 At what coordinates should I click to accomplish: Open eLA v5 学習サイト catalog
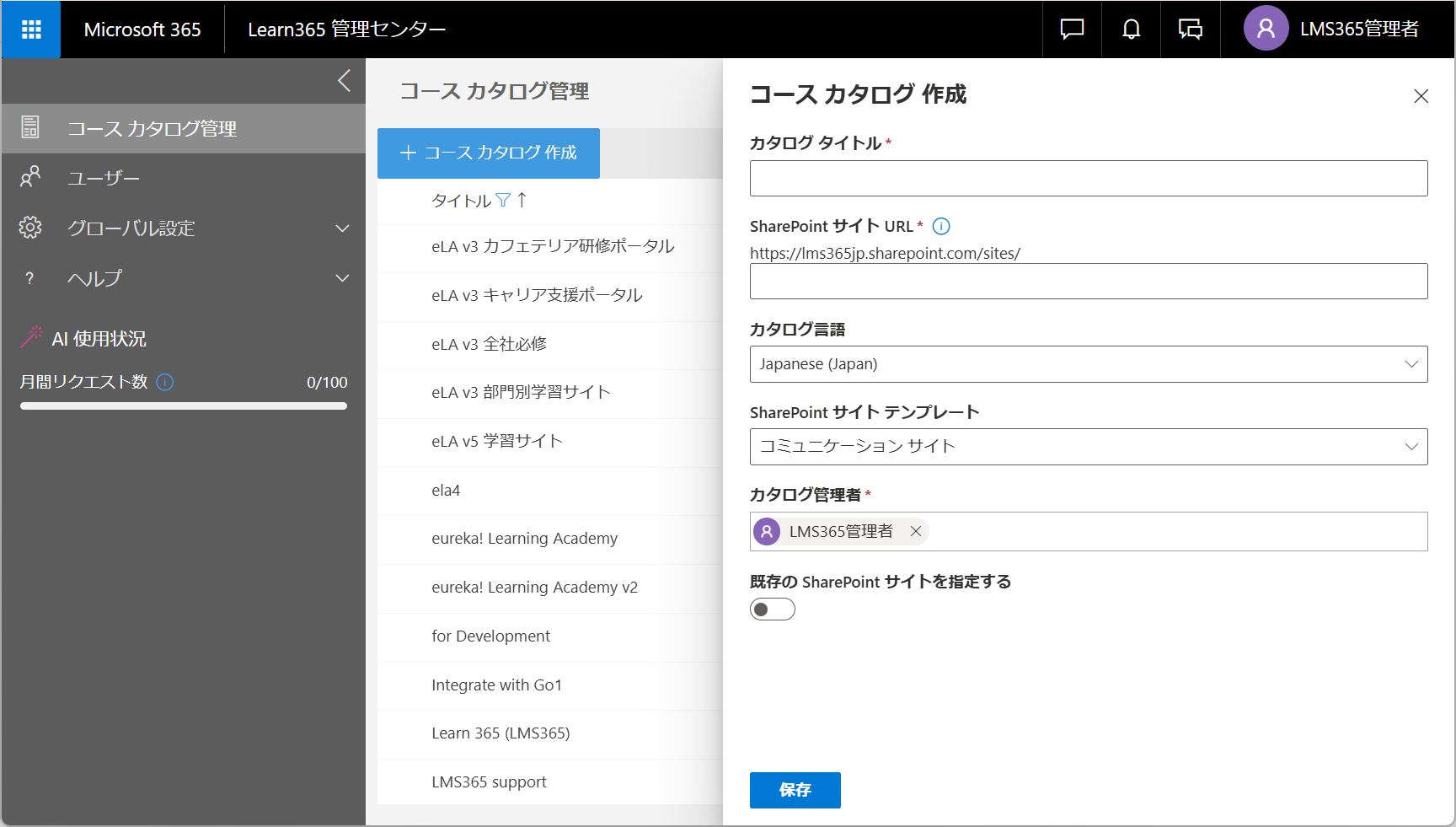[496, 441]
